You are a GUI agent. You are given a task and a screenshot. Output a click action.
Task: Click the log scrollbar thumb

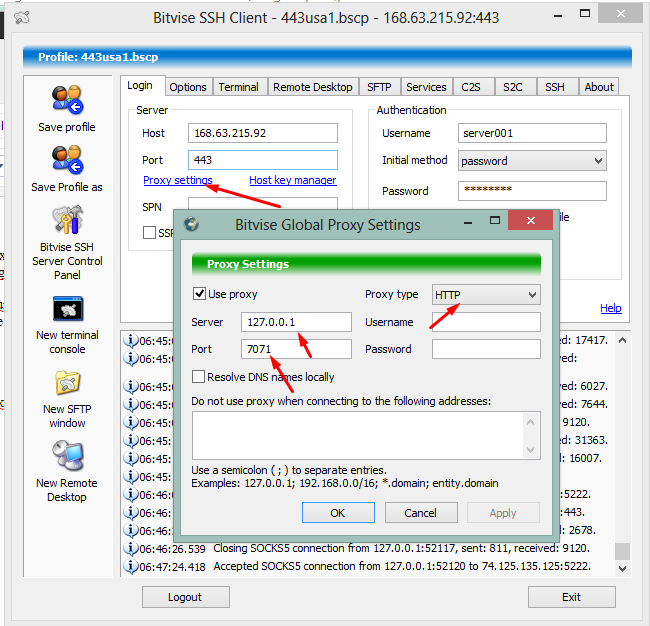(x=622, y=551)
